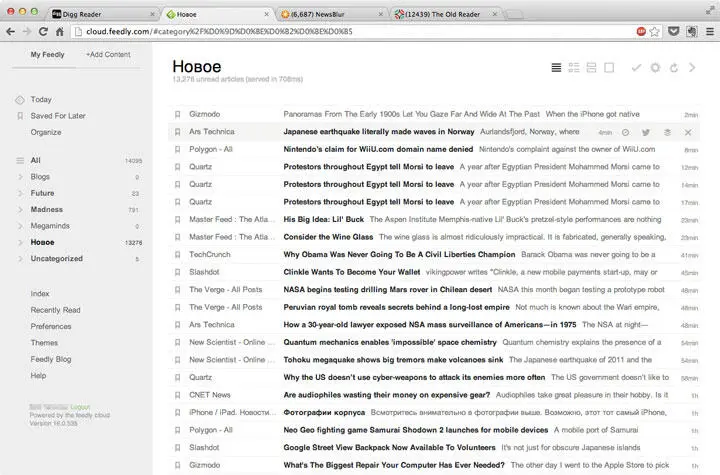Switch to cards view layout
This screenshot has width=720, height=475.
(x=591, y=68)
